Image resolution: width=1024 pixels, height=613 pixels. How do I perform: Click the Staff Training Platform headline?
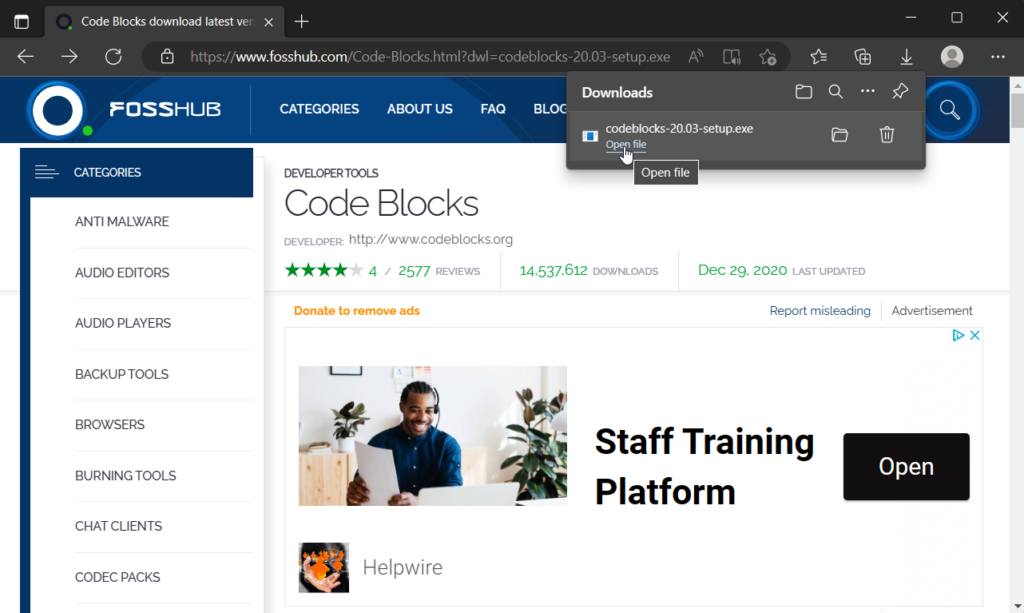(x=704, y=467)
